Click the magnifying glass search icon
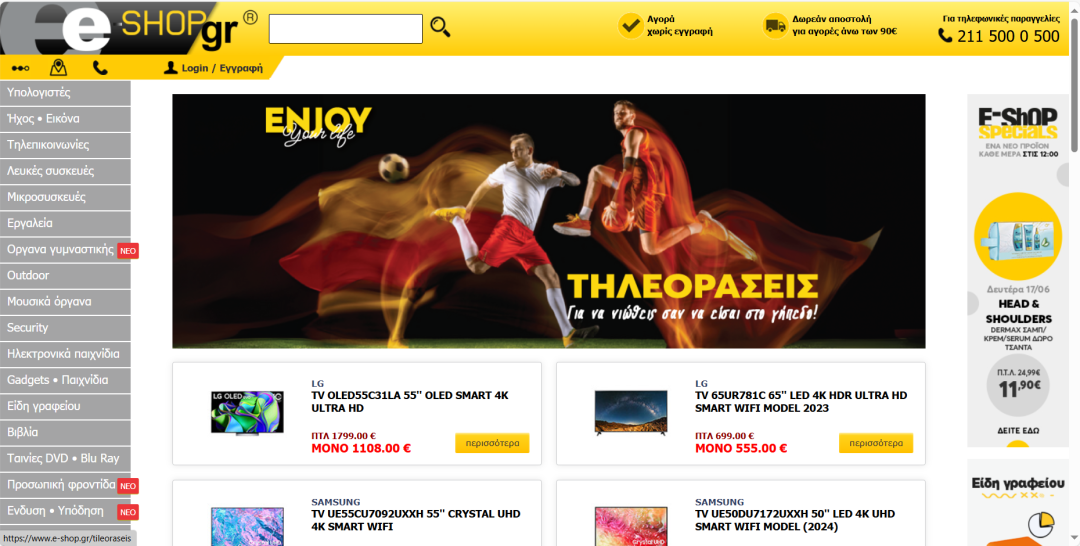 [440, 27]
